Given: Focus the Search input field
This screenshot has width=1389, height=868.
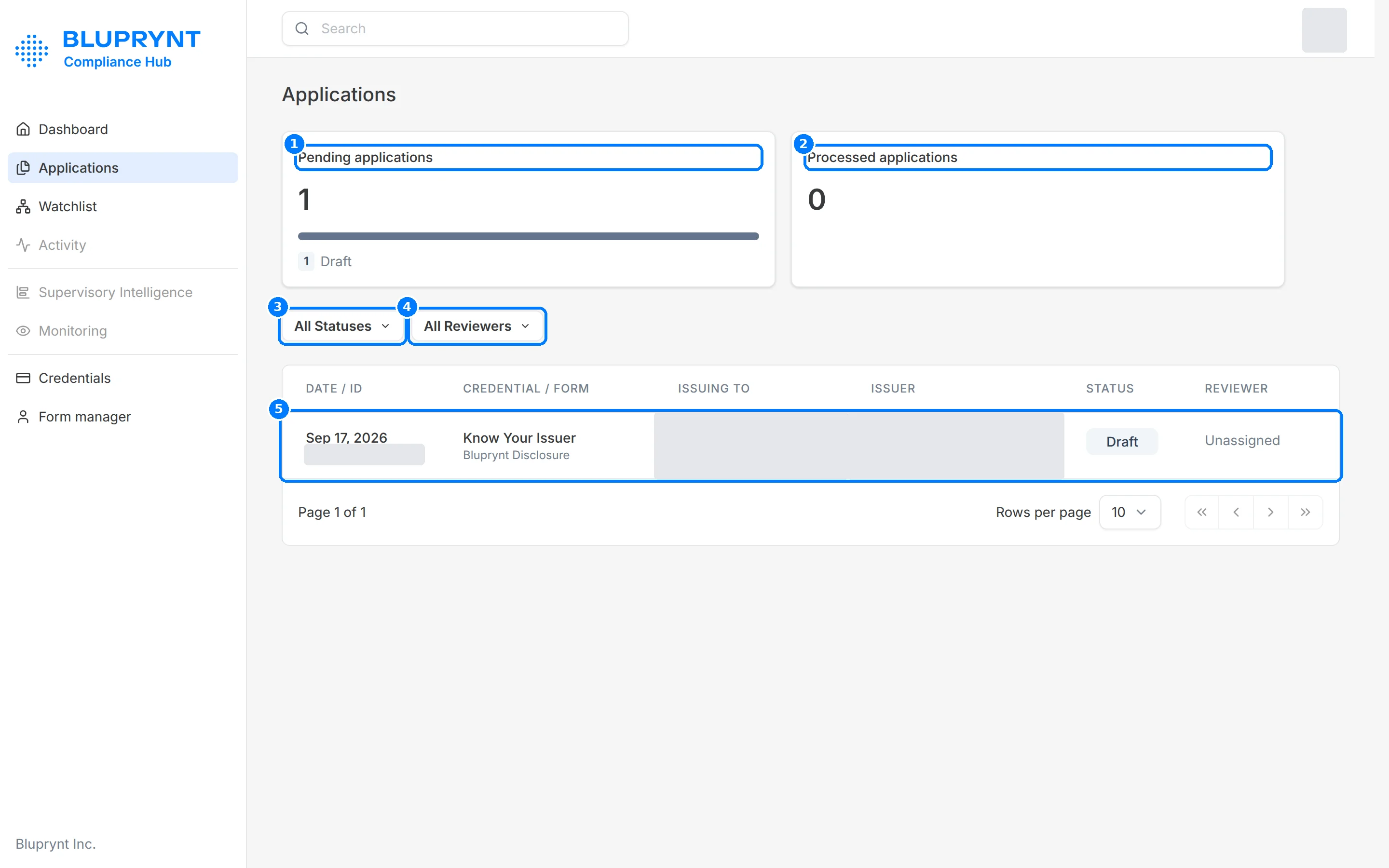Looking at the screenshot, I should (455, 29).
